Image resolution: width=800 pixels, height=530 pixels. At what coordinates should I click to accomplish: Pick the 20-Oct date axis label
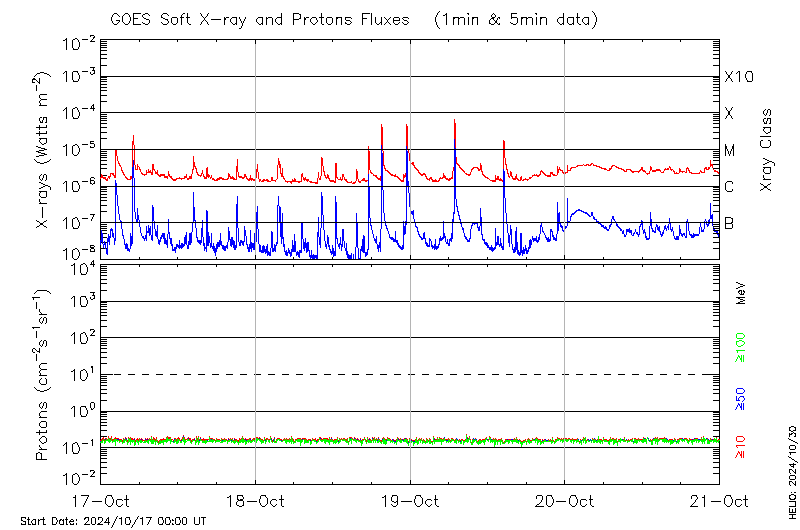[x=565, y=500]
